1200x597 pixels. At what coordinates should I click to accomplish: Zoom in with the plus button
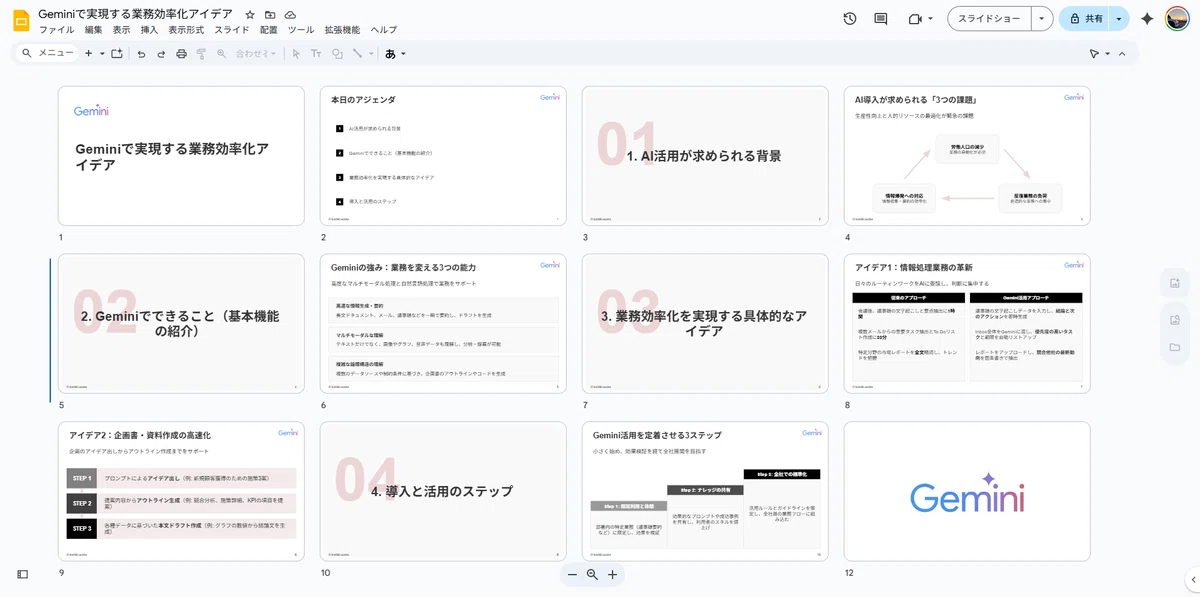[x=613, y=574]
